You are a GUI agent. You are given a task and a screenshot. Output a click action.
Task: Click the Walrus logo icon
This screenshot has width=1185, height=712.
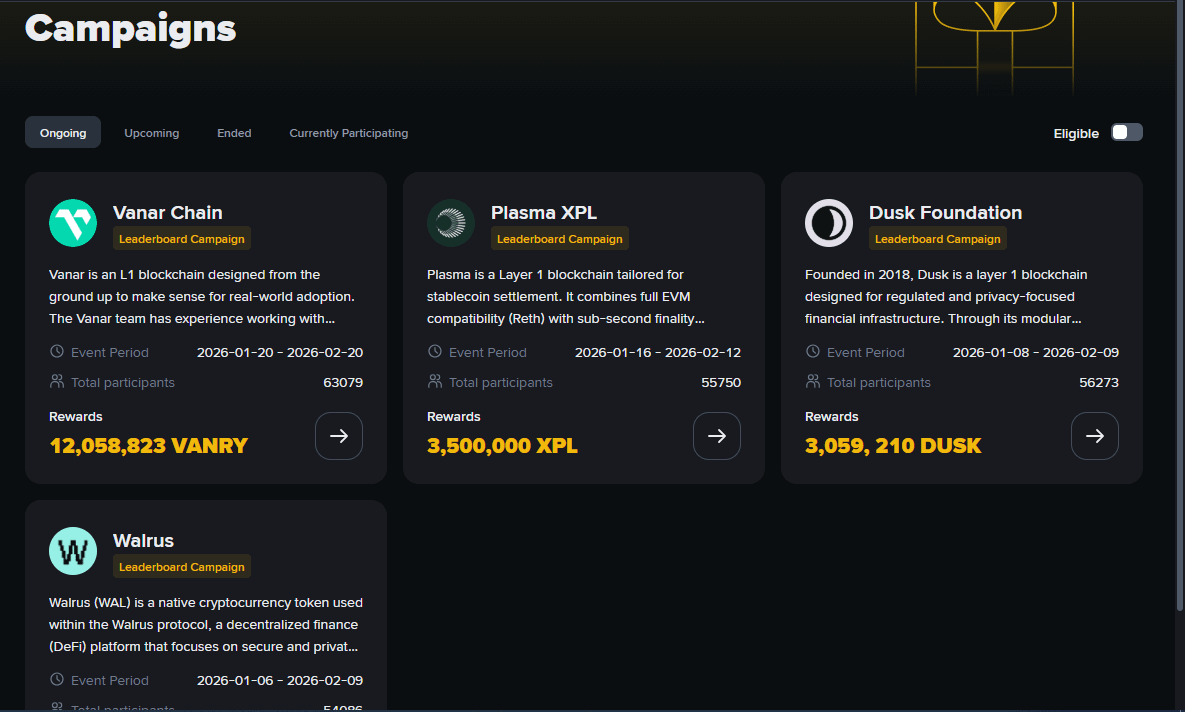tap(73, 551)
